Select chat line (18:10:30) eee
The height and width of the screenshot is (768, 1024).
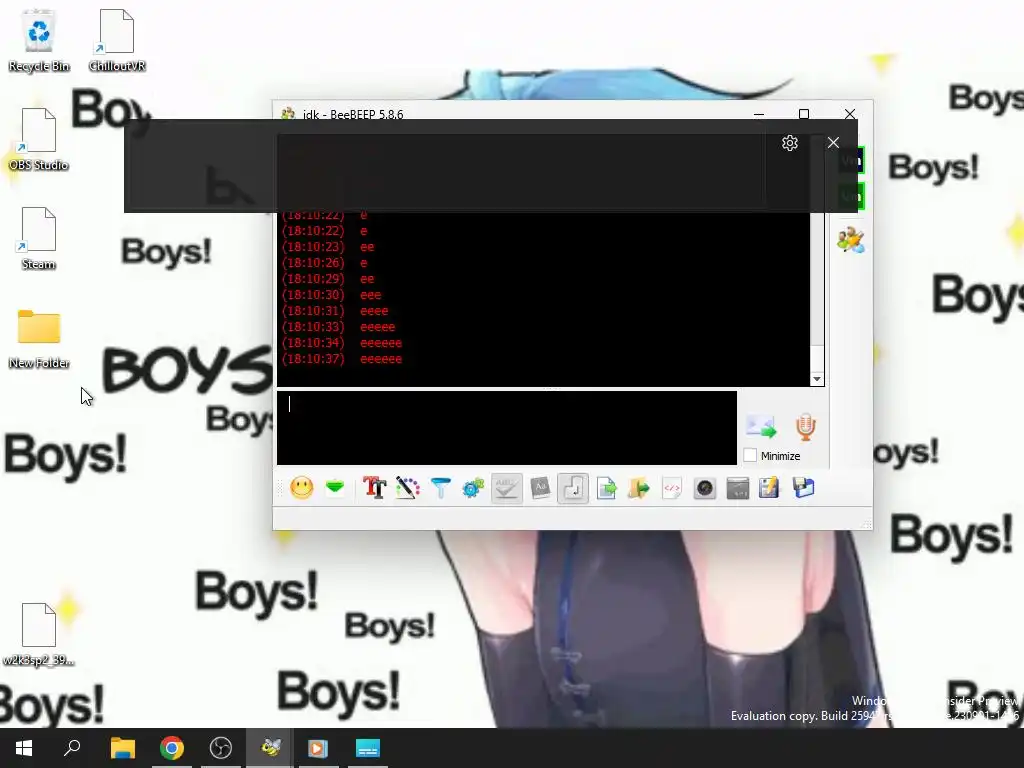point(332,295)
